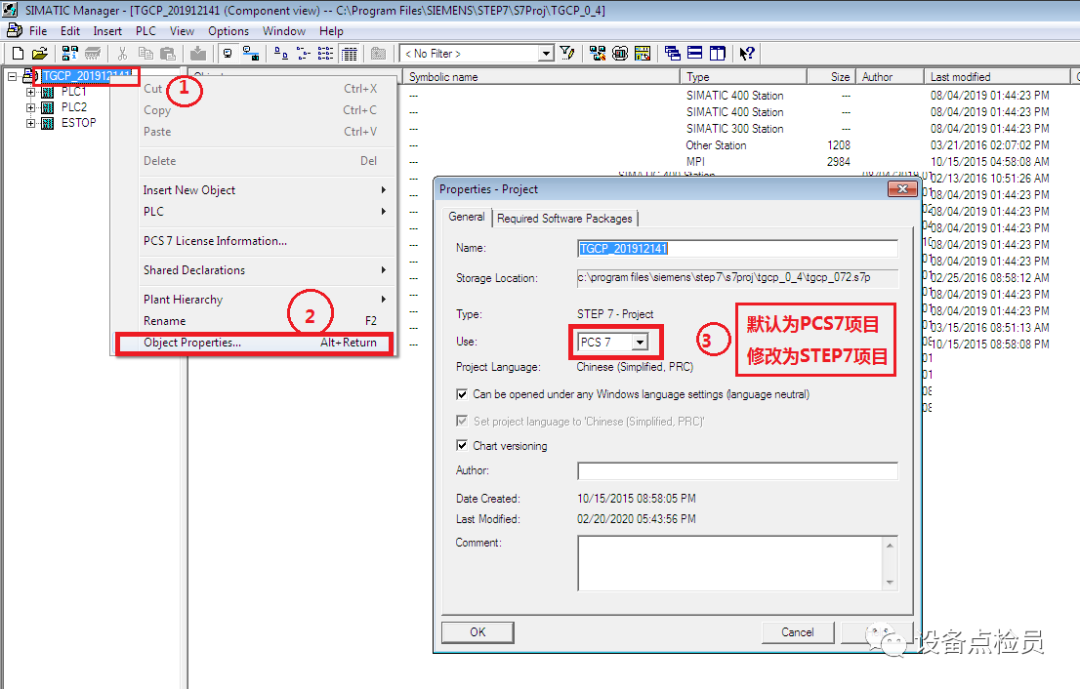Image resolution: width=1080 pixels, height=689 pixels.
Task: Toggle 'Can be opened under any Windows language settings'
Action: tap(461, 394)
